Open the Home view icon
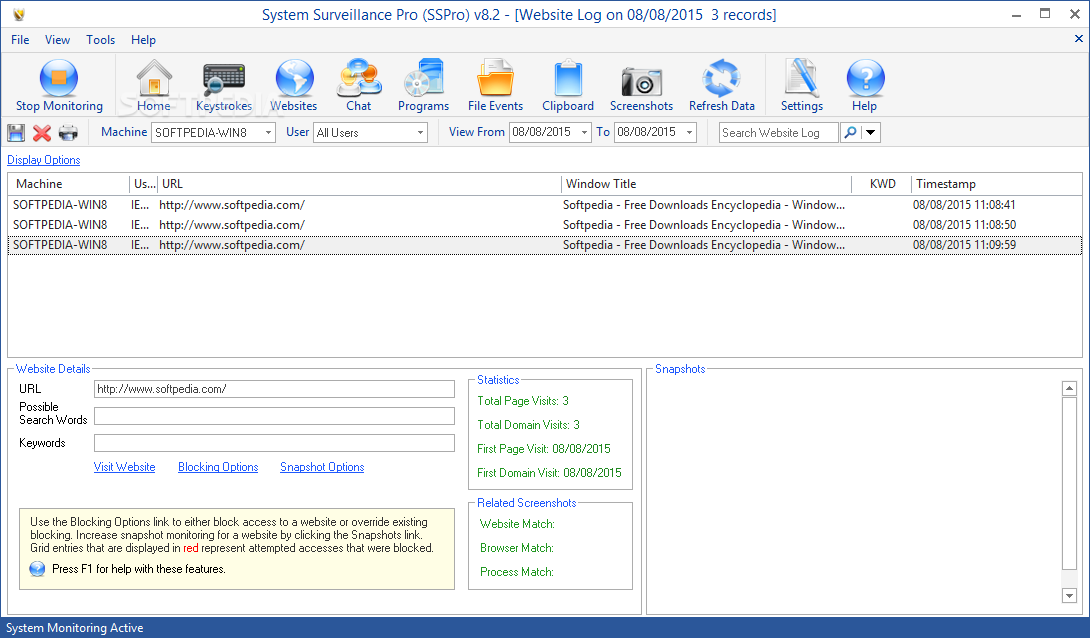 tap(154, 78)
